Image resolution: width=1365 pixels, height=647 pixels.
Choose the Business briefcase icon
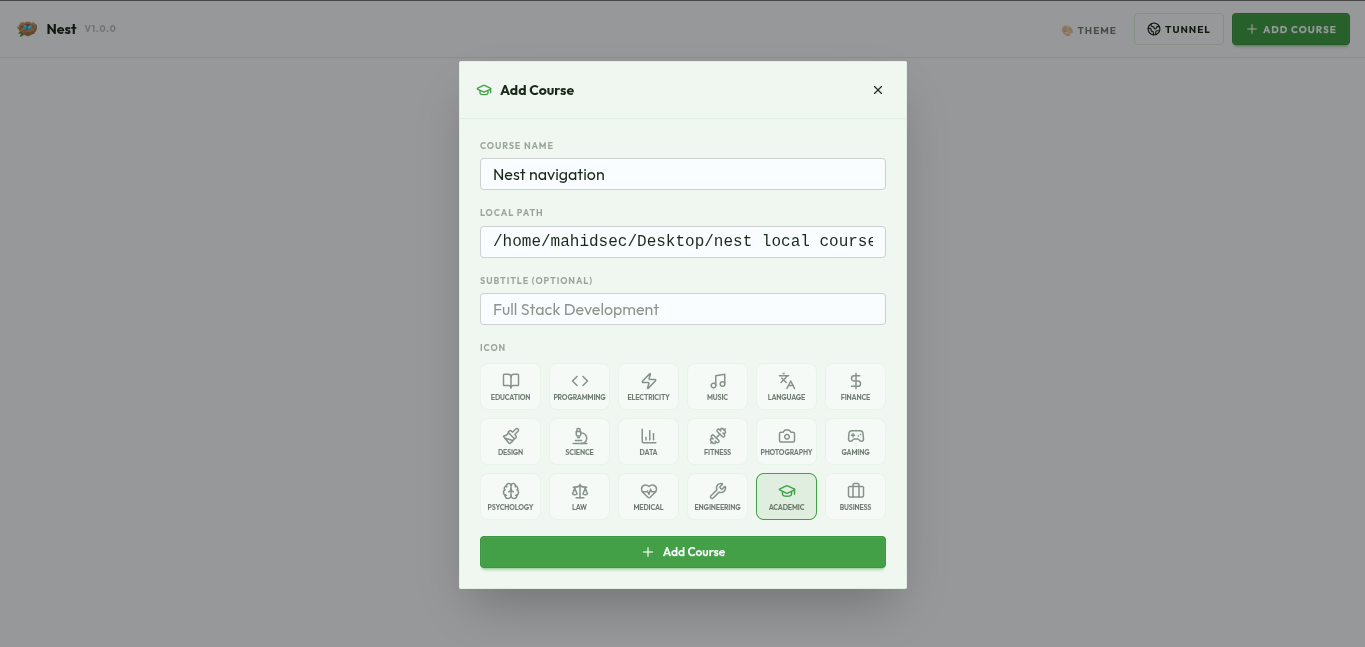click(855, 496)
